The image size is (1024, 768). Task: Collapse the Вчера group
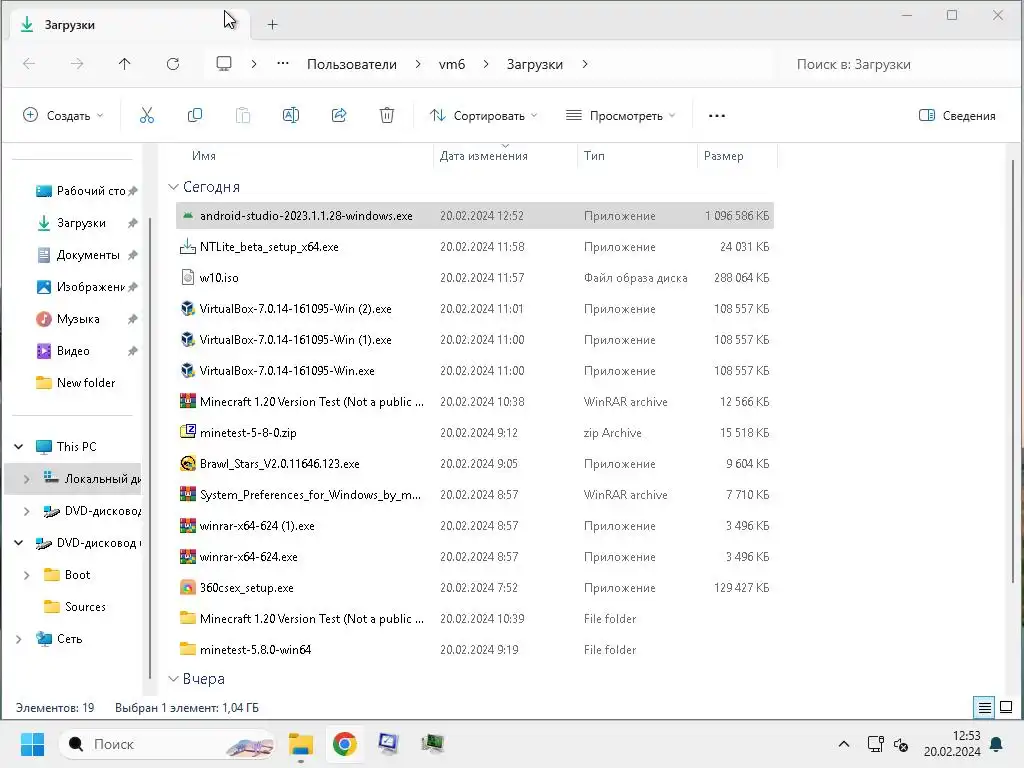coord(173,679)
